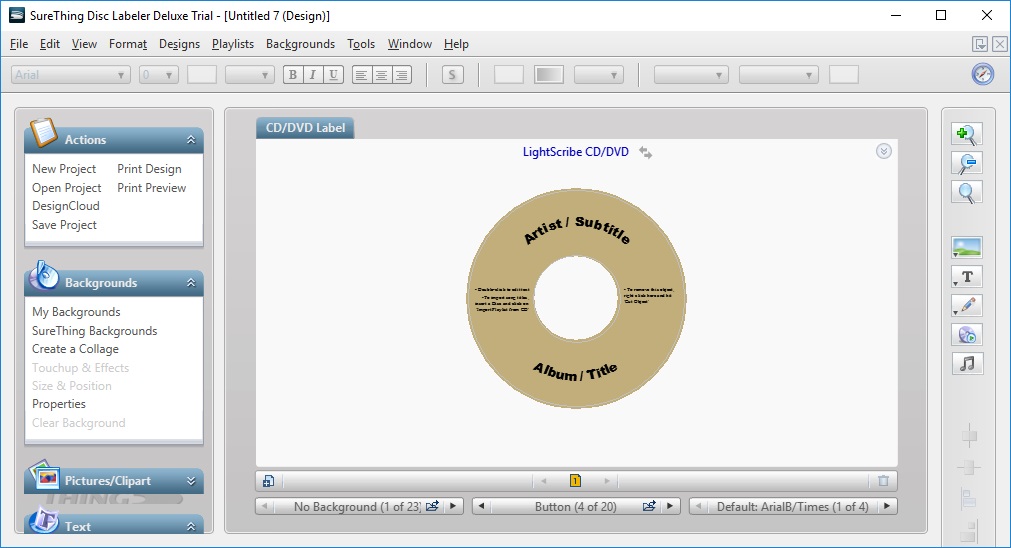Open the Arial font dropdown
Image resolution: width=1011 pixels, height=548 pixels.
pyautogui.click(x=70, y=75)
